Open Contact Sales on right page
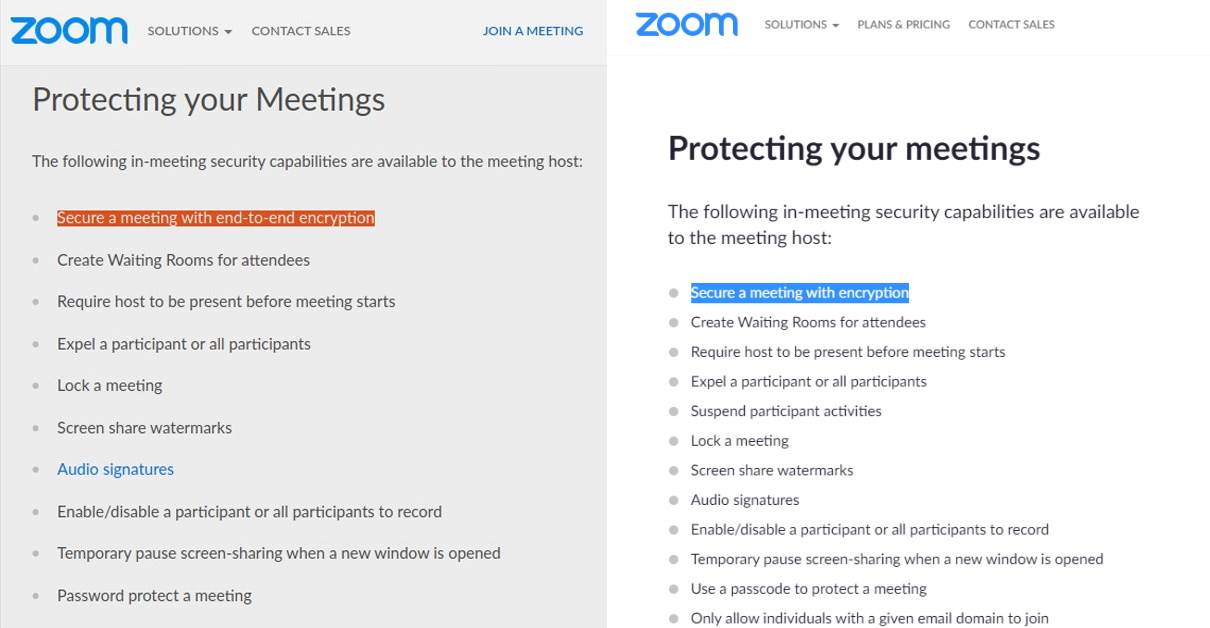This screenshot has height=628, width=1210. (x=1011, y=24)
